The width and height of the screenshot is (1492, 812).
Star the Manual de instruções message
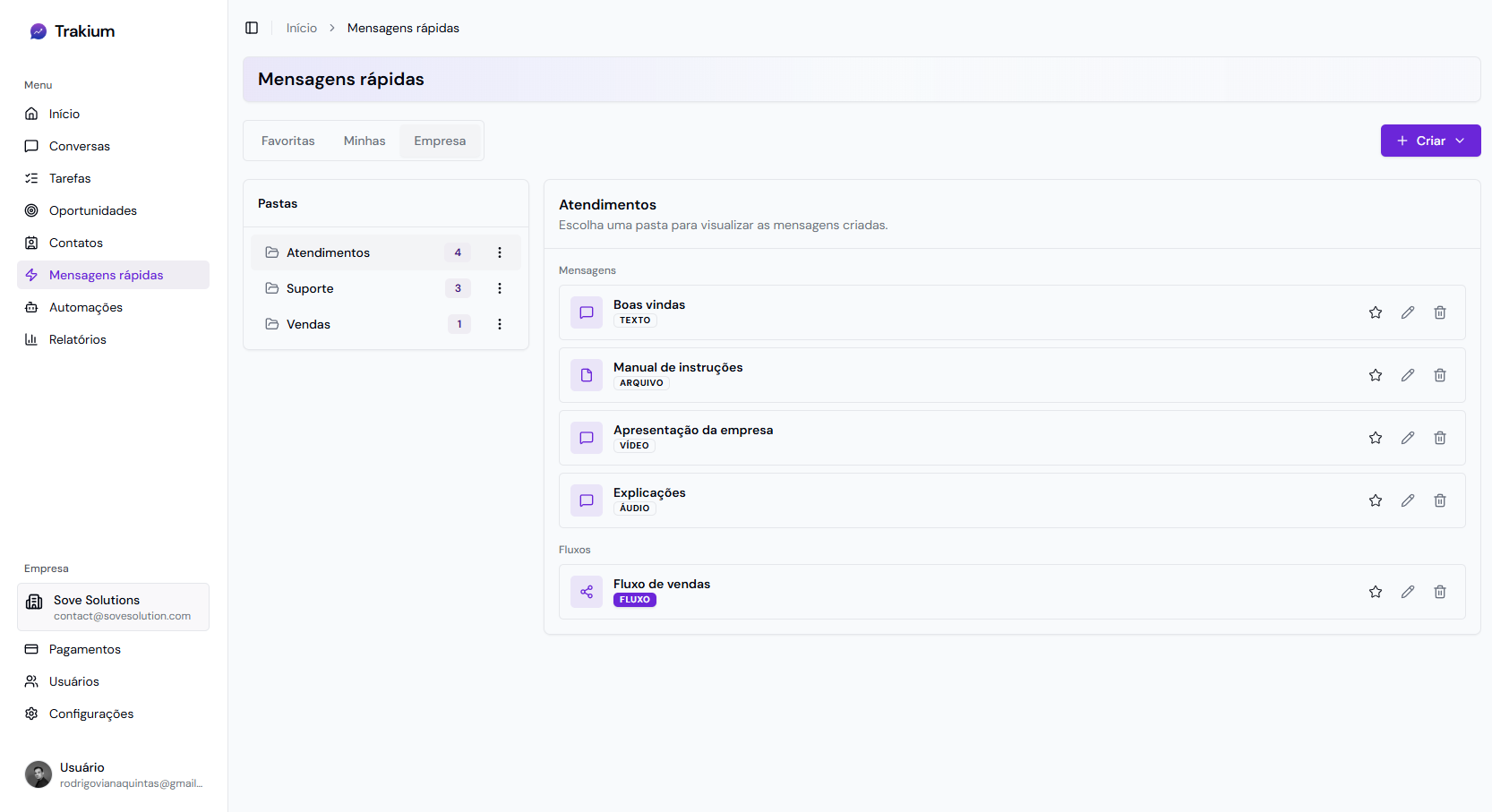pos(1375,375)
